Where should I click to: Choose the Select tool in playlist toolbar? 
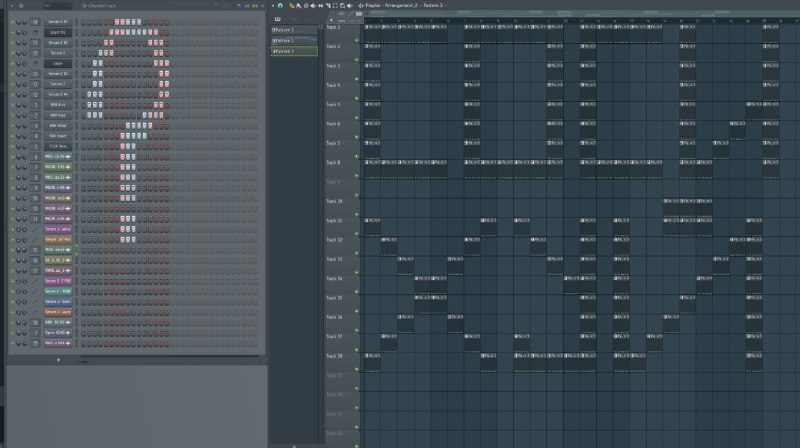(335, 6)
